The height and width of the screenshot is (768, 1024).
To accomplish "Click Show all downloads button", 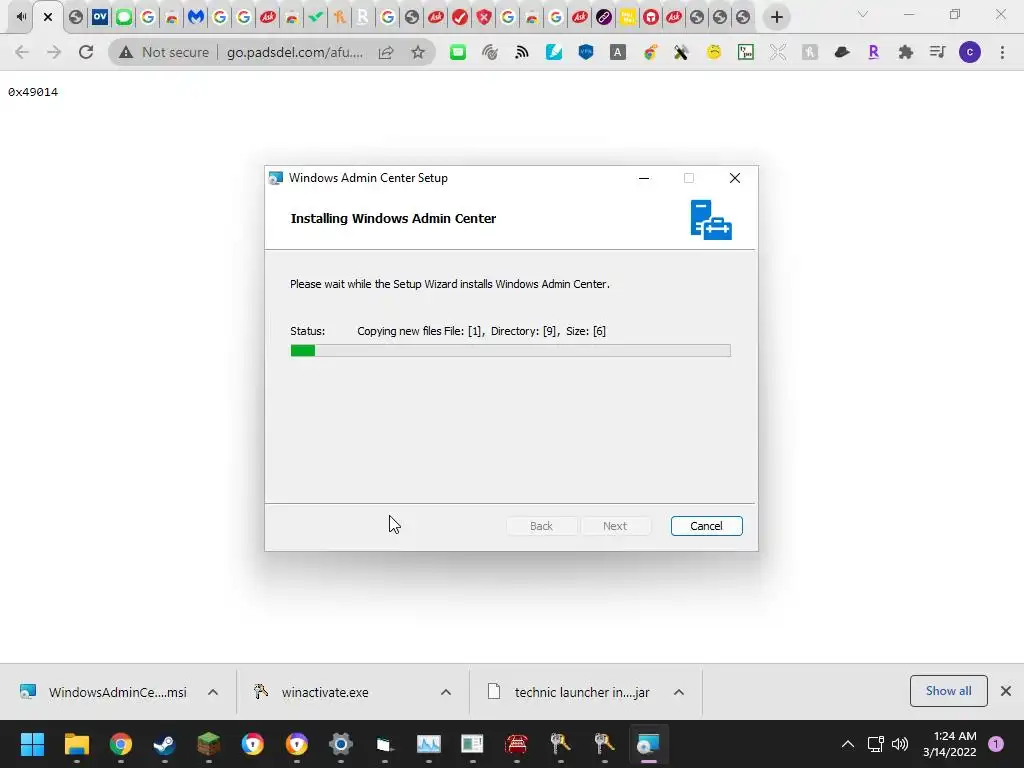I will pos(948,691).
